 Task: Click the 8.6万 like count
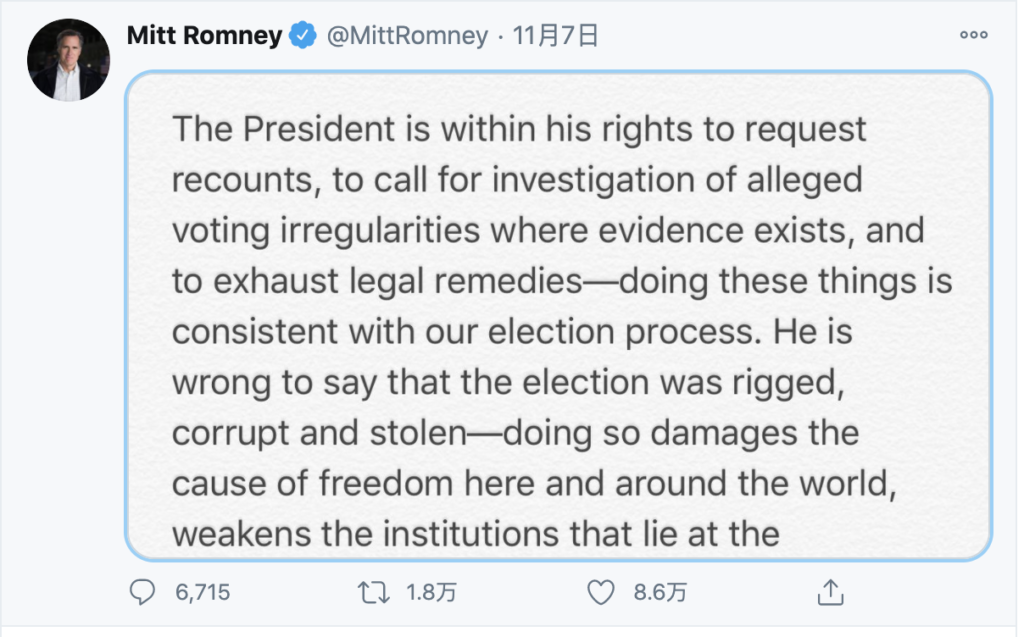pos(661,593)
